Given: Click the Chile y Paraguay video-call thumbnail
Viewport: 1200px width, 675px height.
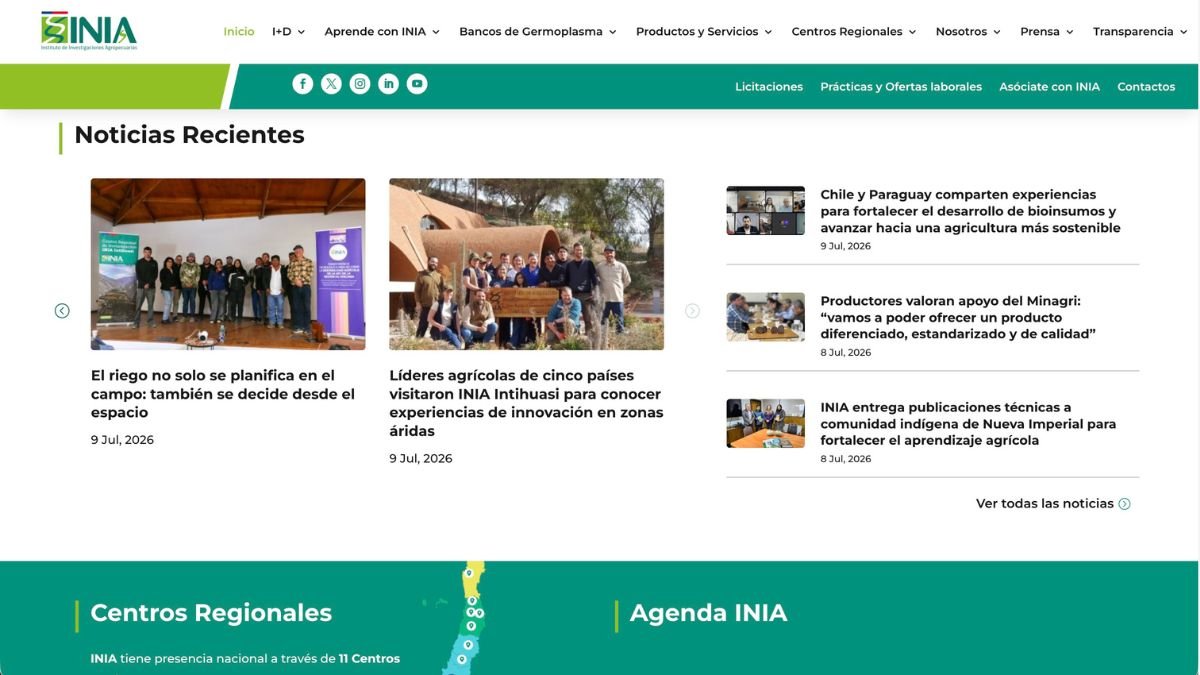Looking at the screenshot, I should 765,210.
